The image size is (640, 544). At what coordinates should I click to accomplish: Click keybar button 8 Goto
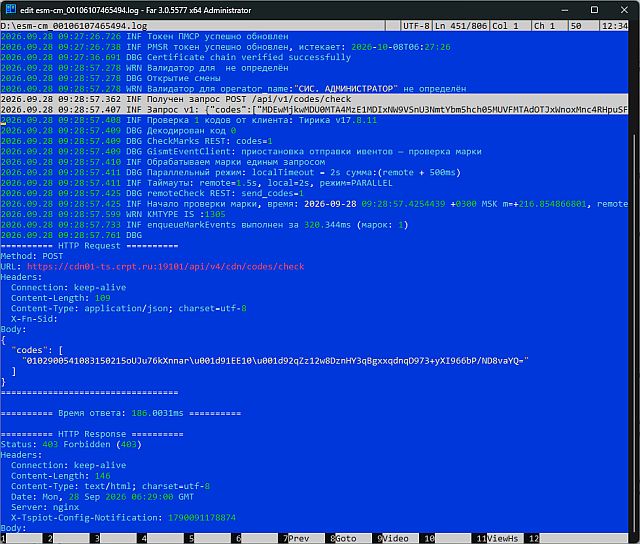(x=348, y=538)
